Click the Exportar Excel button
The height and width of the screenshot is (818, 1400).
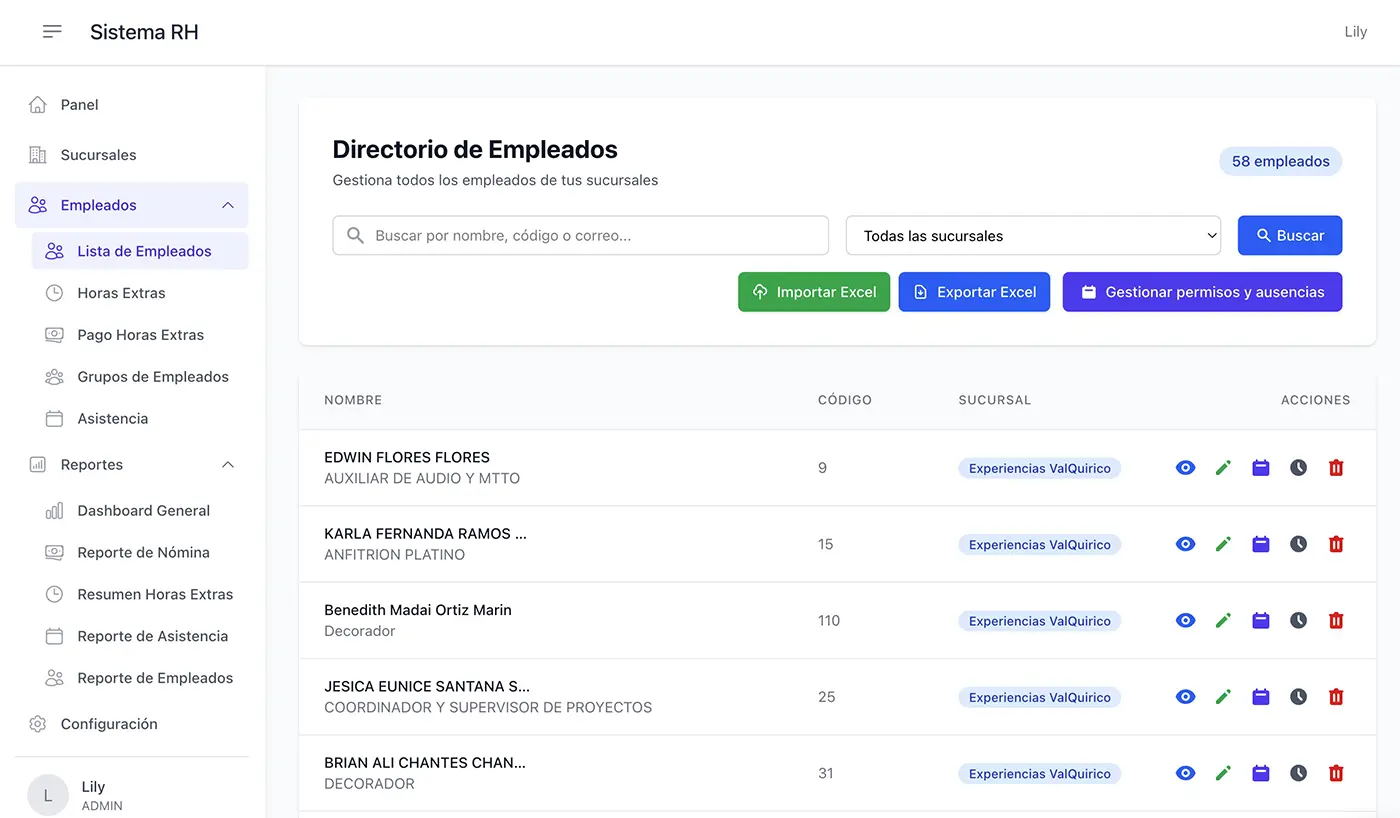click(x=974, y=291)
